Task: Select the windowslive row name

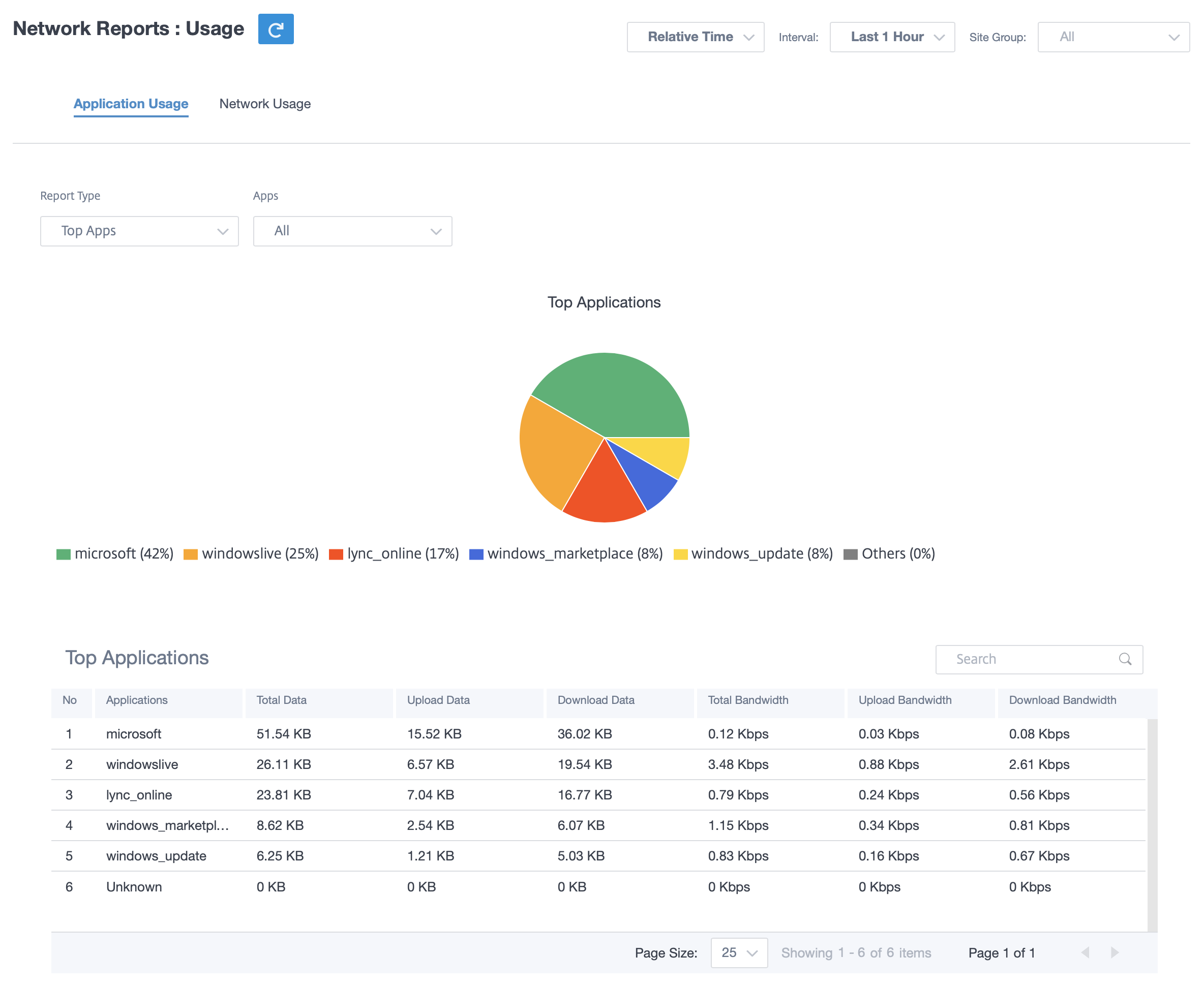Action: tap(142, 765)
